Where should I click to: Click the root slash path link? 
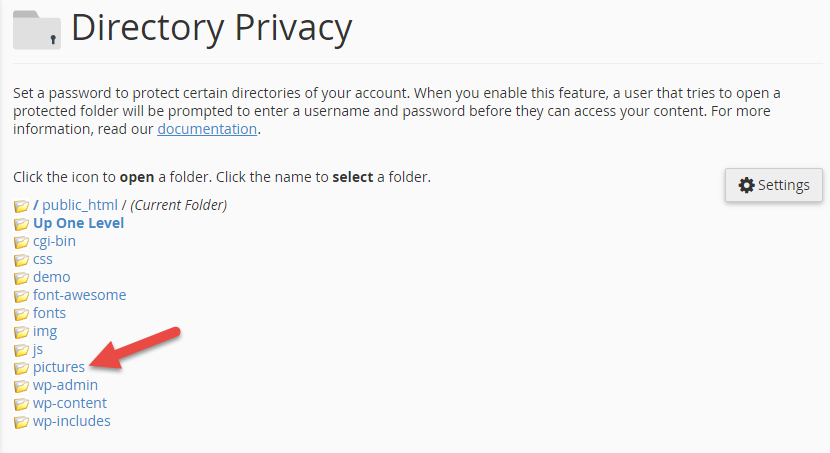[35, 205]
